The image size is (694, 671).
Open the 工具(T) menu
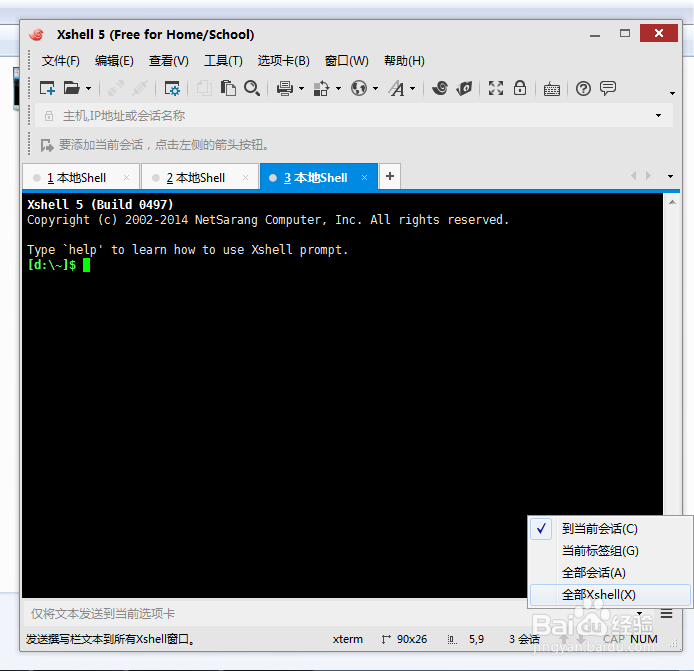coord(223,61)
